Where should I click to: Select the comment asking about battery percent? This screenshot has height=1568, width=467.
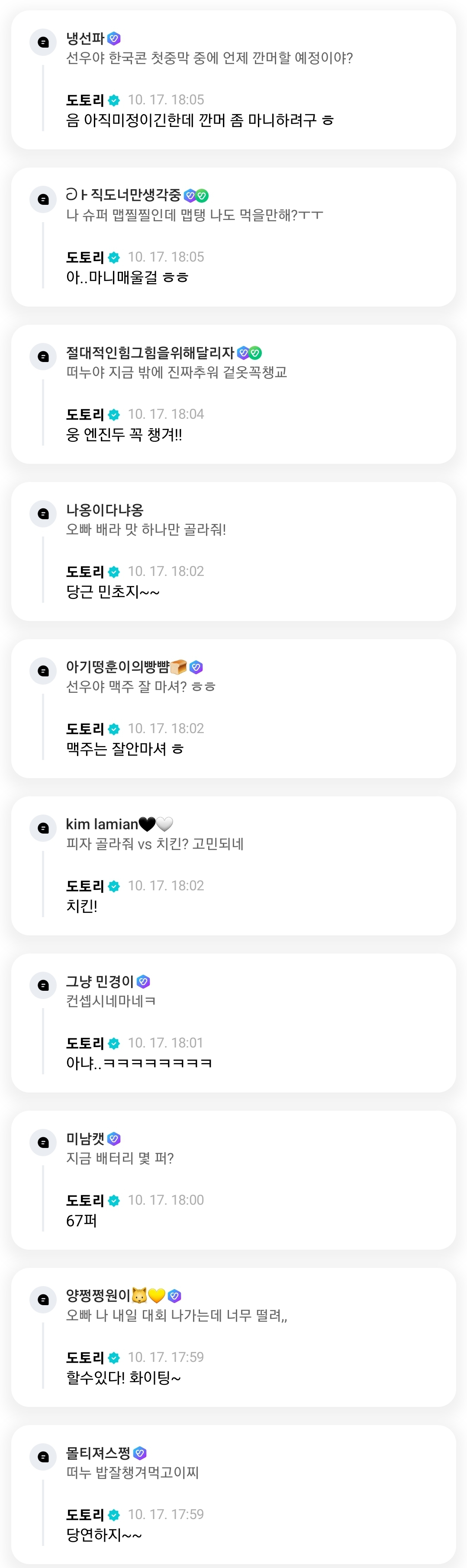coord(120,1158)
